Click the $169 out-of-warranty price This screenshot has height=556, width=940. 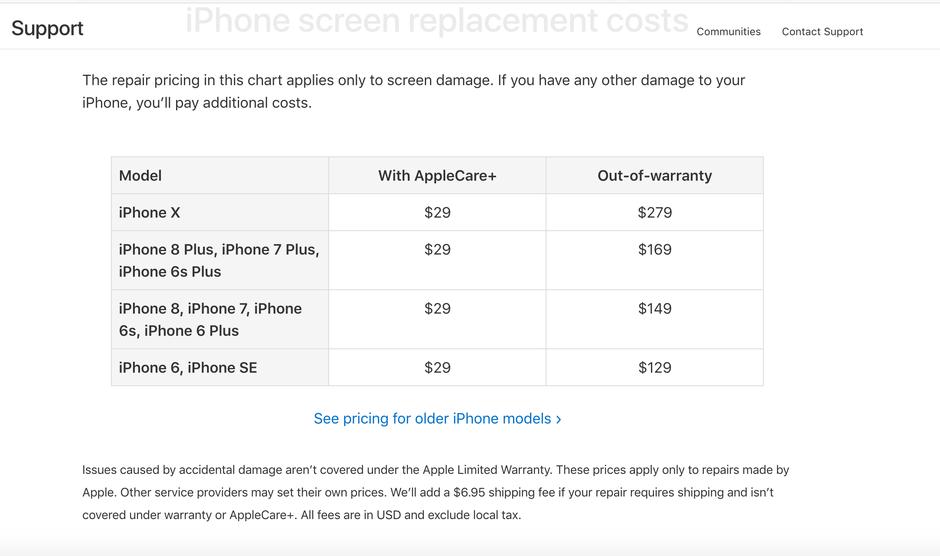tap(655, 250)
